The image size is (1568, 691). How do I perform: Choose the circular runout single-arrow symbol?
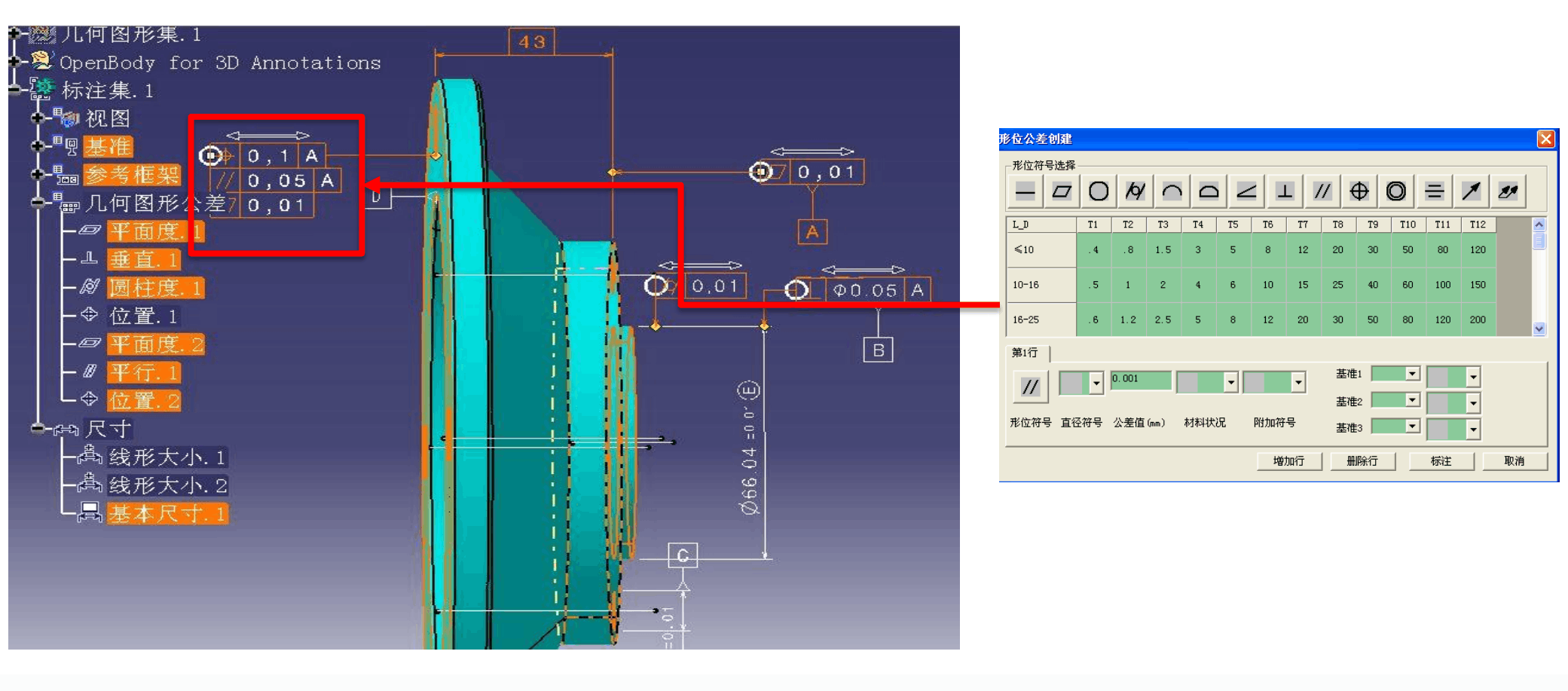click(1471, 191)
